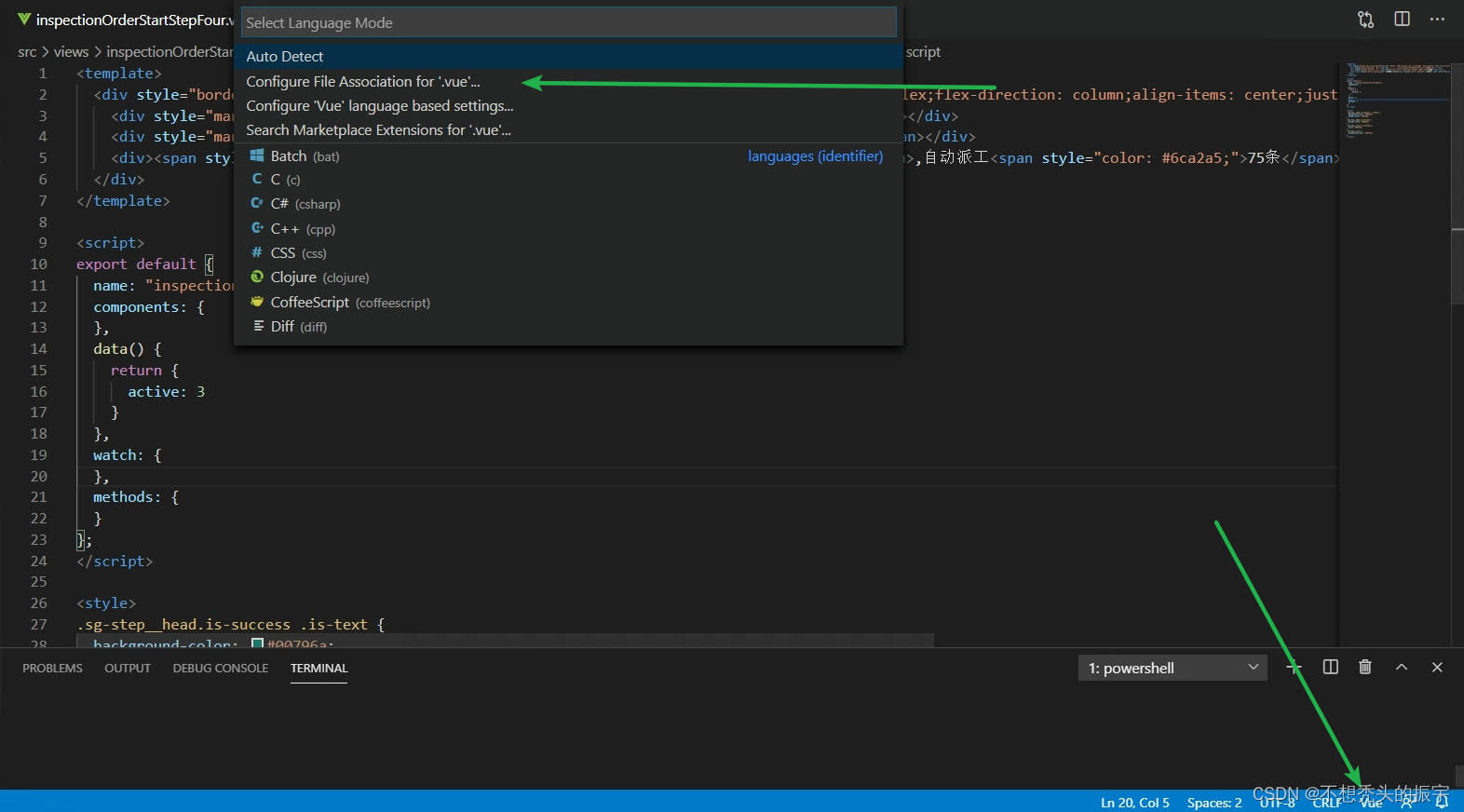The height and width of the screenshot is (812, 1464).
Task: Click the 'watch: {' code line
Action: pyautogui.click(x=128, y=455)
